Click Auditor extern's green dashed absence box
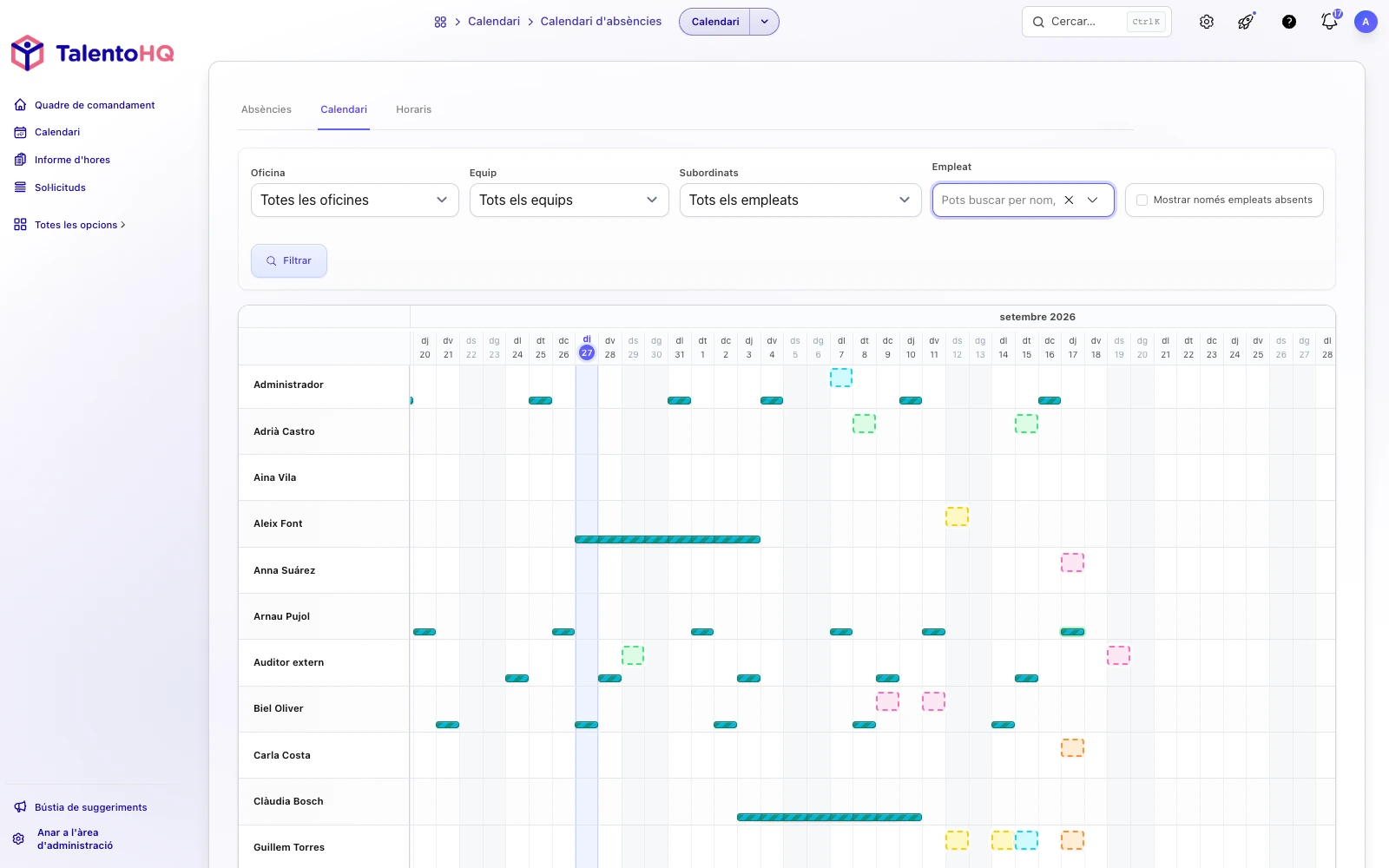The image size is (1389, 868). click(633, 655)
